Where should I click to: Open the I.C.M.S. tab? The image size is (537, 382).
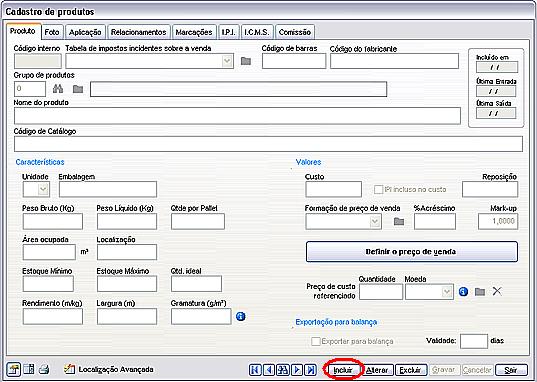point(257,32)
